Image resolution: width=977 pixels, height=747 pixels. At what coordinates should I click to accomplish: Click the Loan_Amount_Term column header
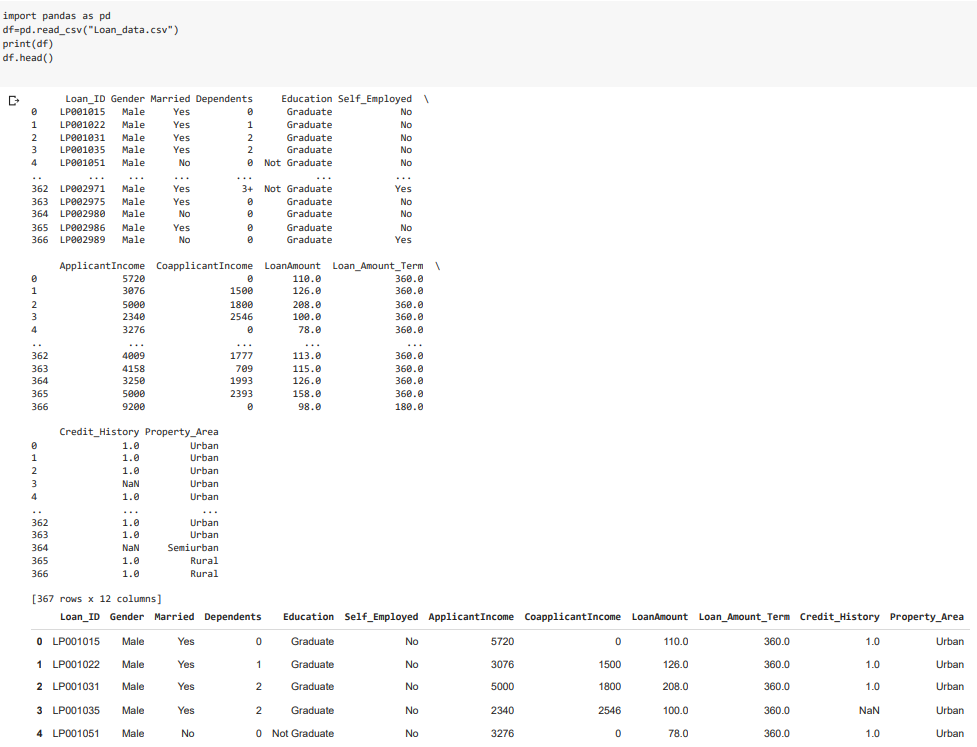click(x=745, y=616)
